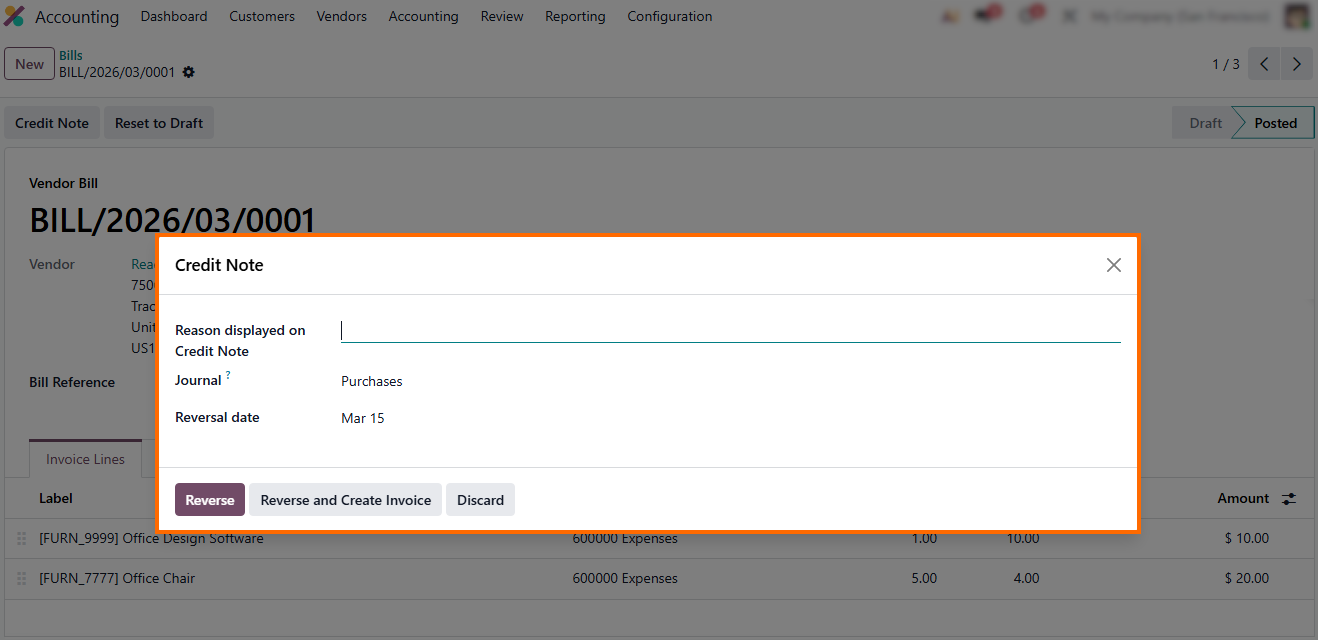Viewport: 1318px width, 640px height.
Task: Open the Reporting menu
Action: [575, 17]
